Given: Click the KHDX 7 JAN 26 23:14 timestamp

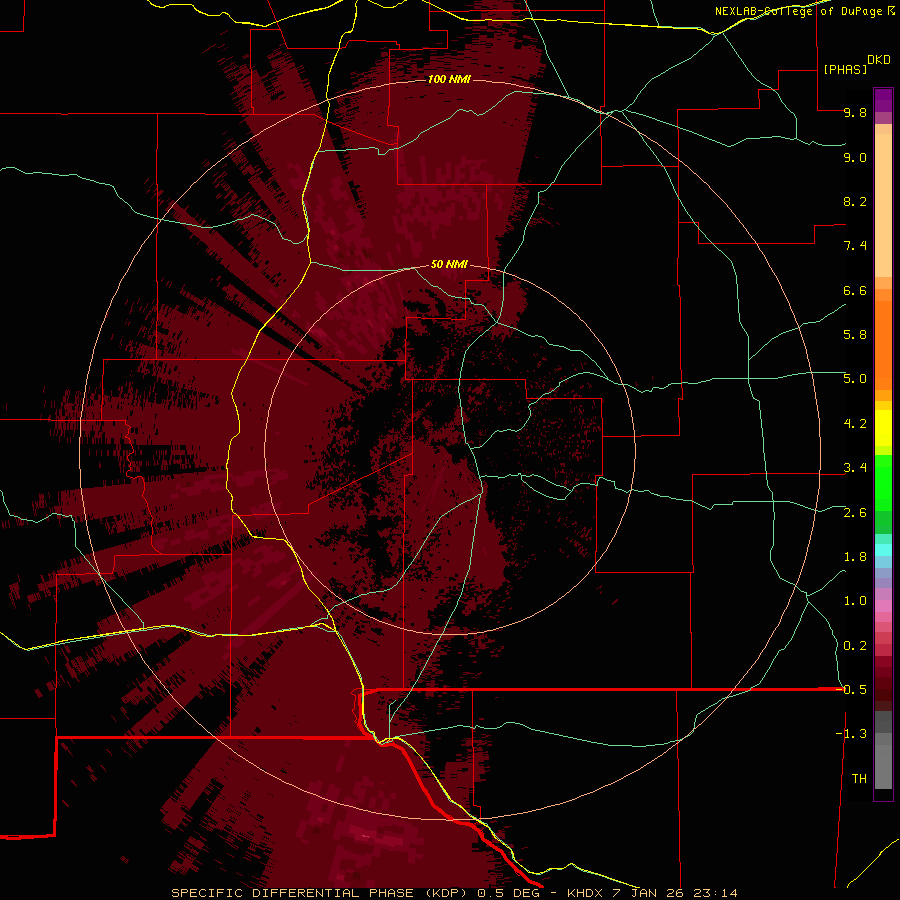Looking at the screenshot, I should pos(651,893).
